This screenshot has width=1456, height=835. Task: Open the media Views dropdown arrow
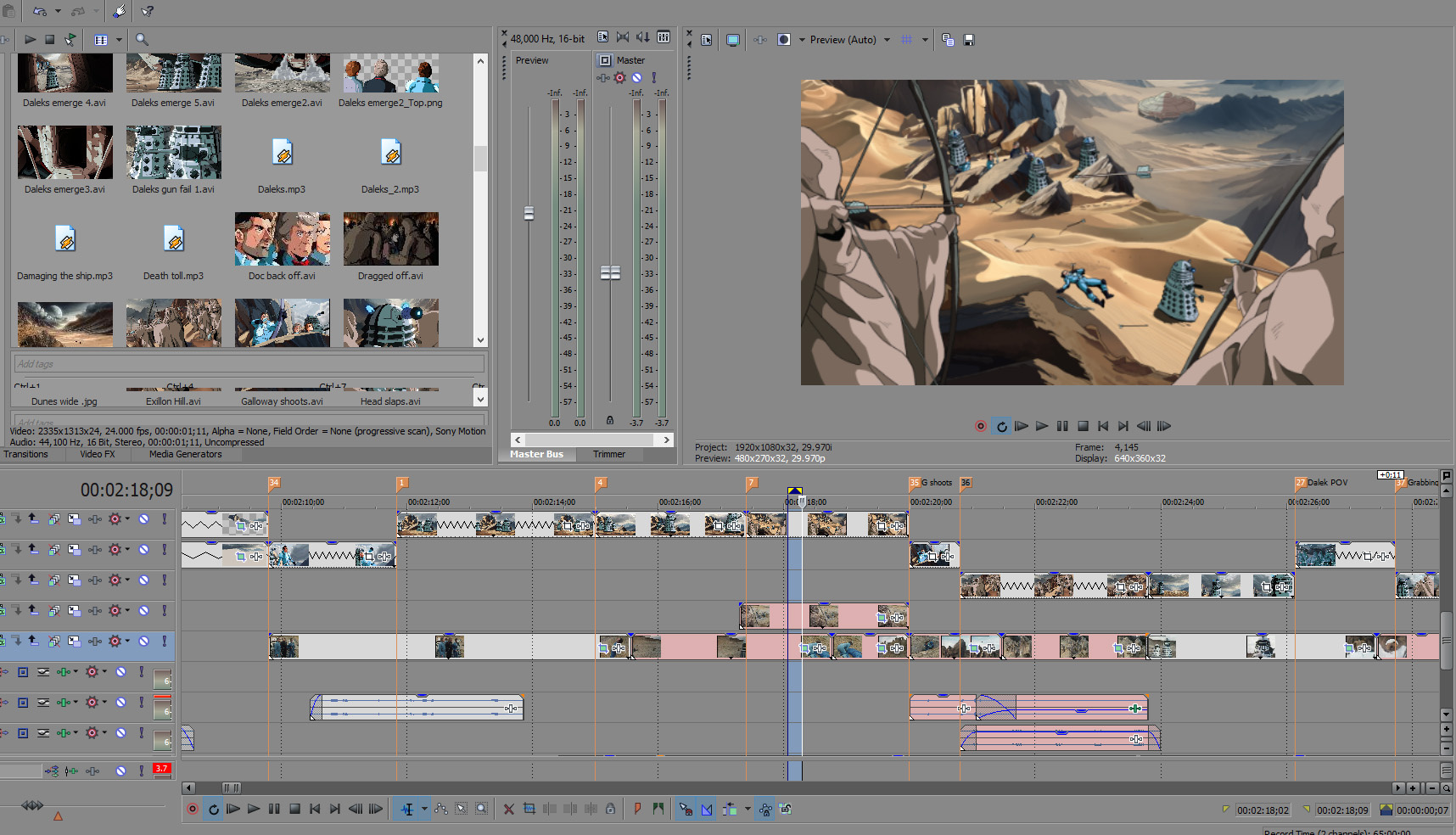coord(119,40)
